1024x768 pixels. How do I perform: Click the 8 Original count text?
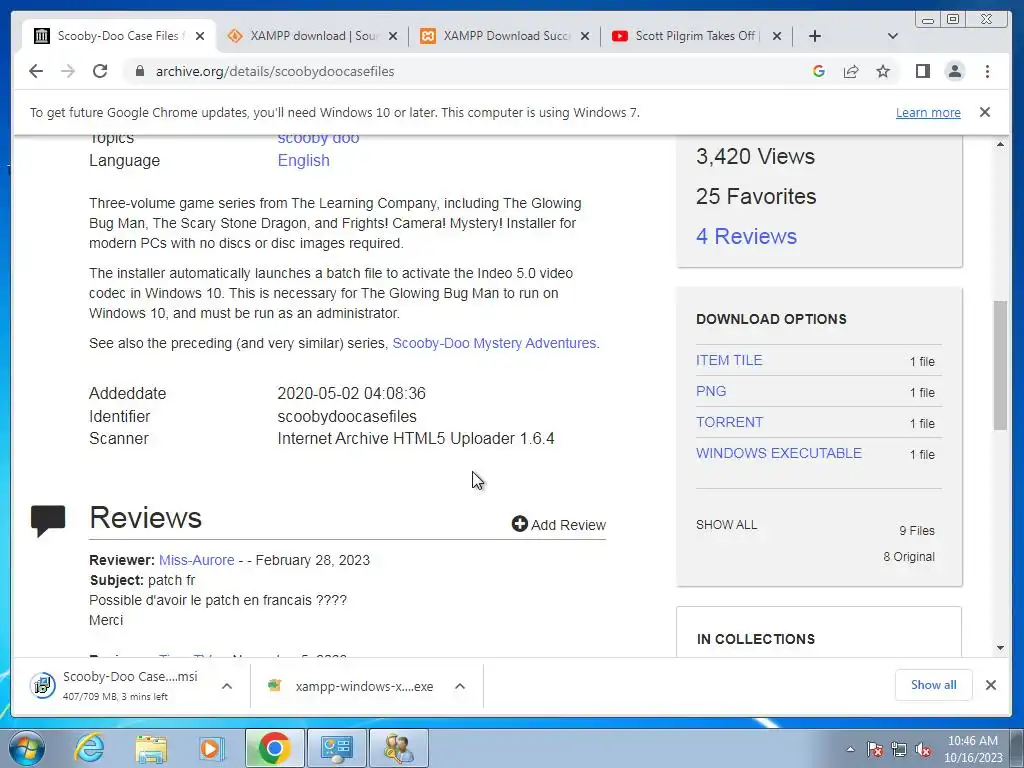click(x=908, y=557)
